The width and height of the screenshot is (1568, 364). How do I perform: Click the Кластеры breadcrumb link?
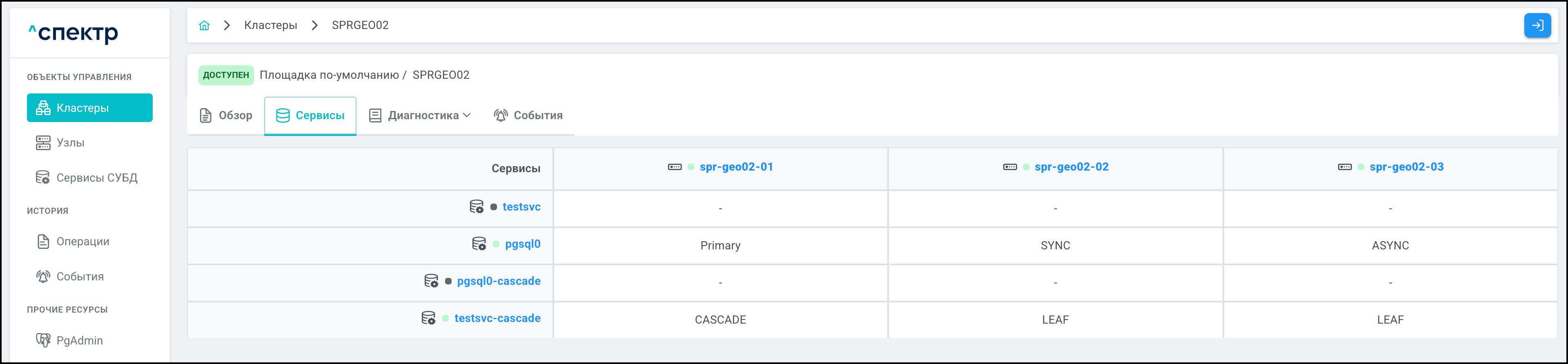tap(270, 26)
